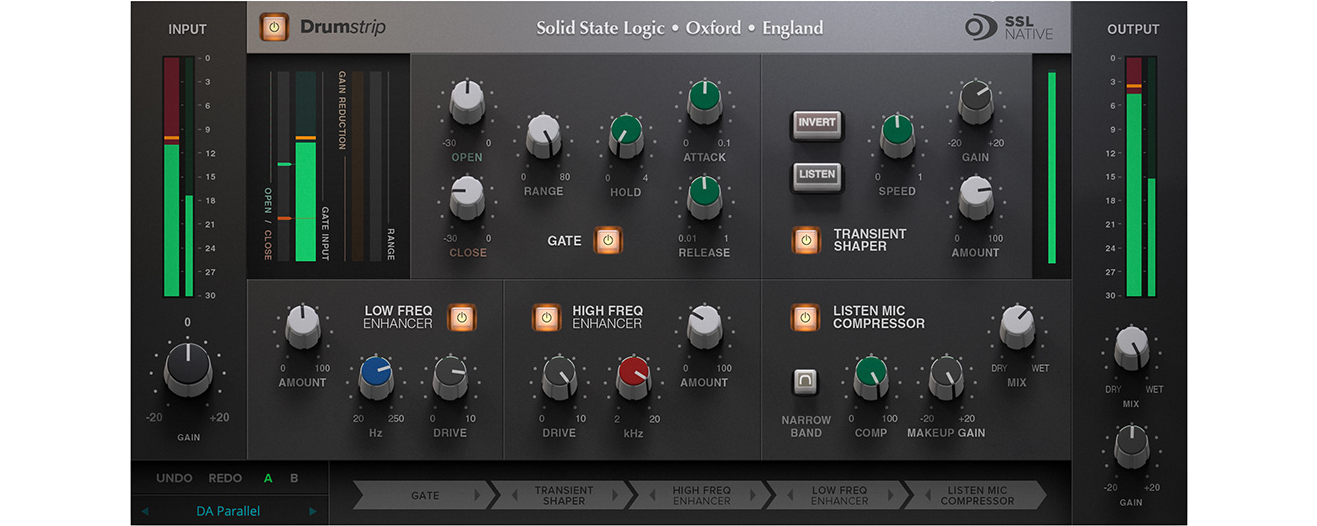
Task: Click the blue Hz frequency knob
Action: tap(377, 376)
